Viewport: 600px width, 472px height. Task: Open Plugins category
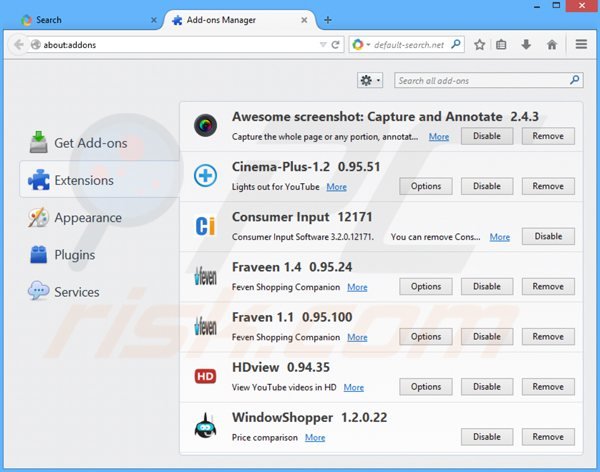pyautogui.click(x=99, y=255)
